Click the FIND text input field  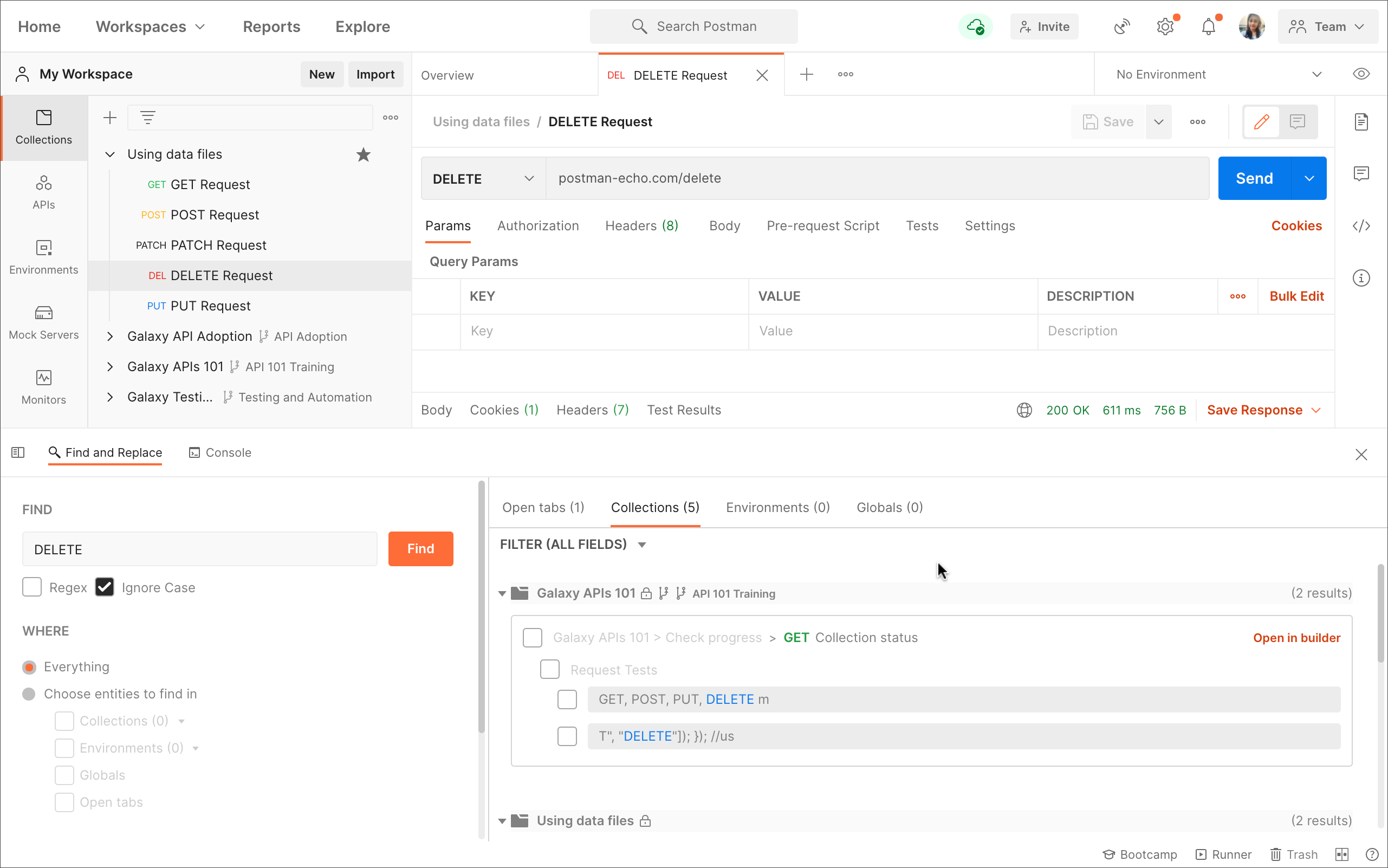click(x=200, y=549)
